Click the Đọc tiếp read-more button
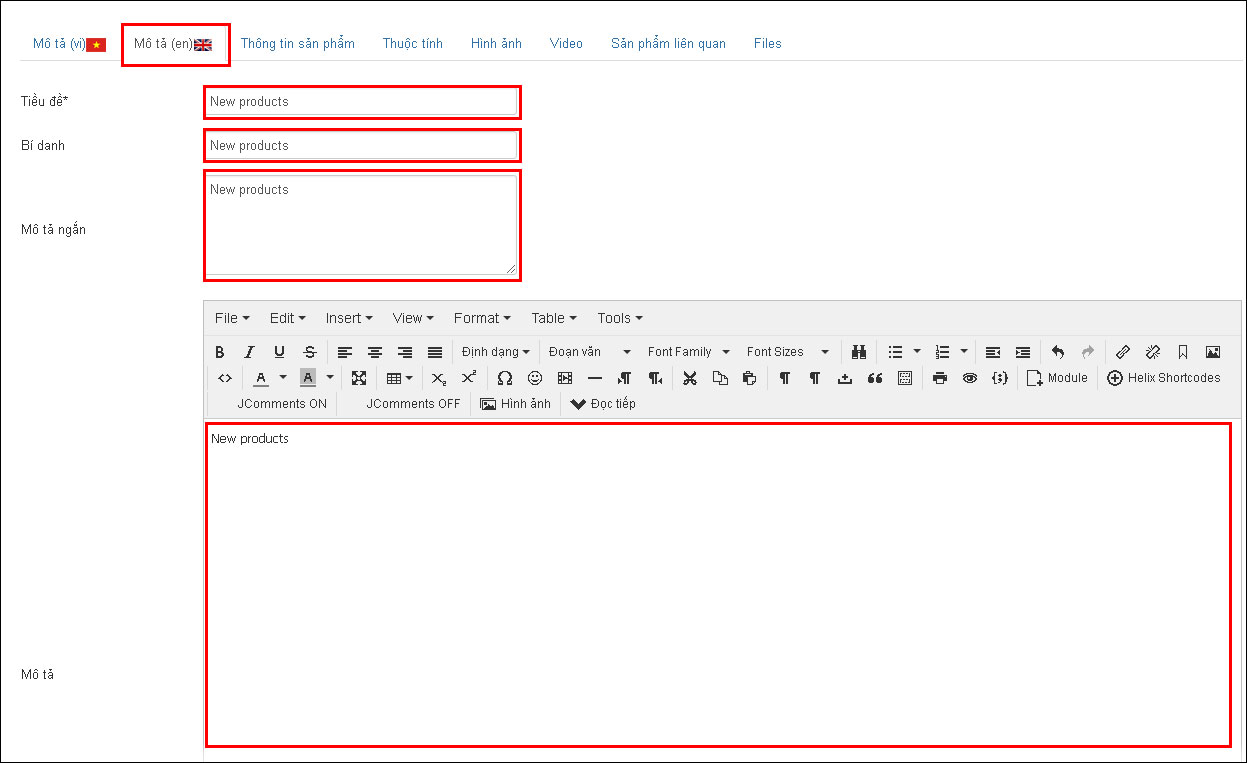Screen dimensions: 1247x763 point(603,404)
